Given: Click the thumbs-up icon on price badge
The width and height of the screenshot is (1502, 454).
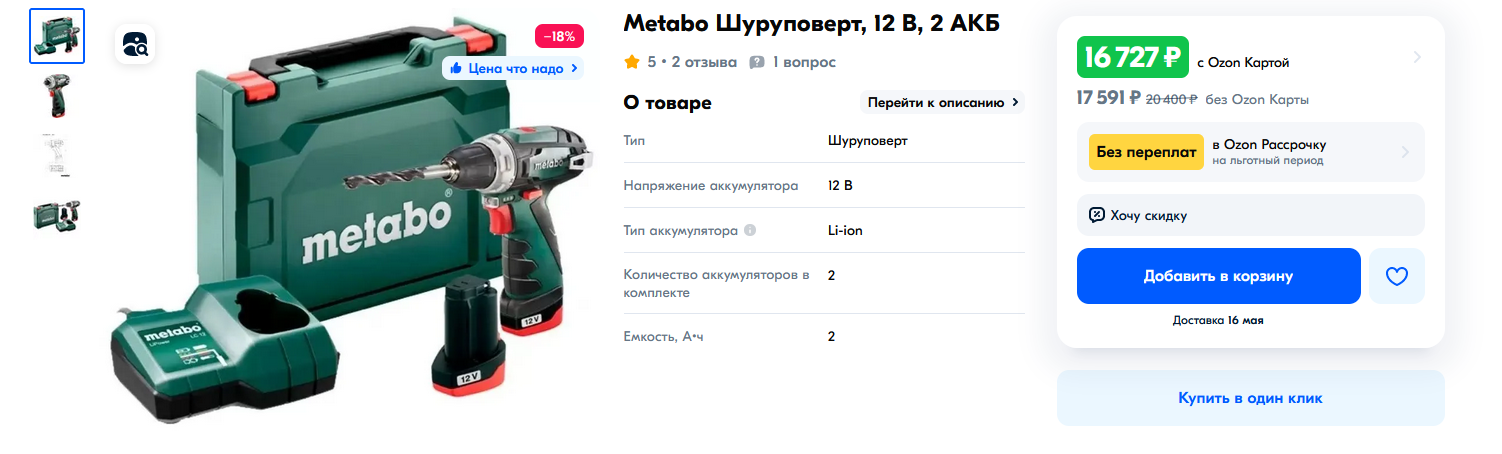Looking at the screenshot, I should click(456, 68).
